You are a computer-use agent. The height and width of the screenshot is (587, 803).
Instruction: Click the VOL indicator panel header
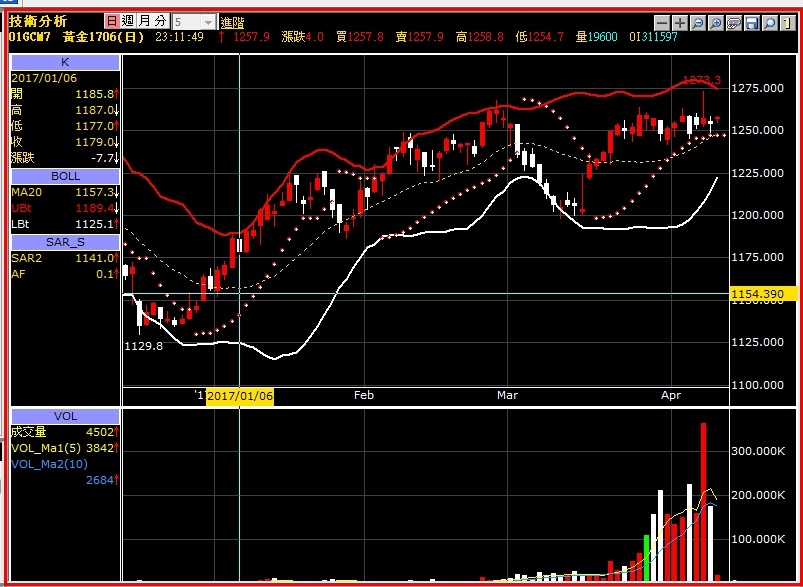65,416
